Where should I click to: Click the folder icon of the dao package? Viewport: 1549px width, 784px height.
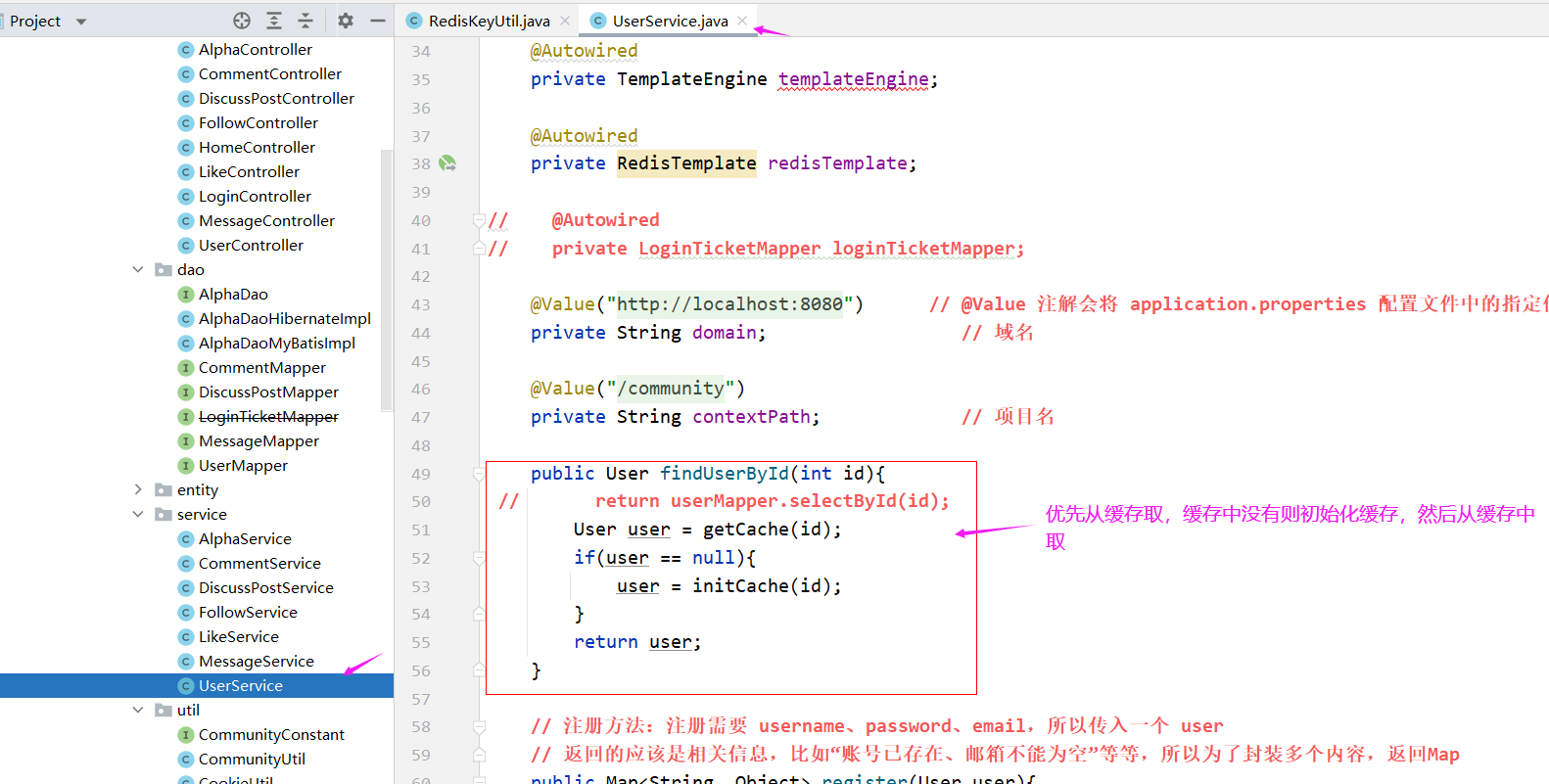tap(164, 269)
